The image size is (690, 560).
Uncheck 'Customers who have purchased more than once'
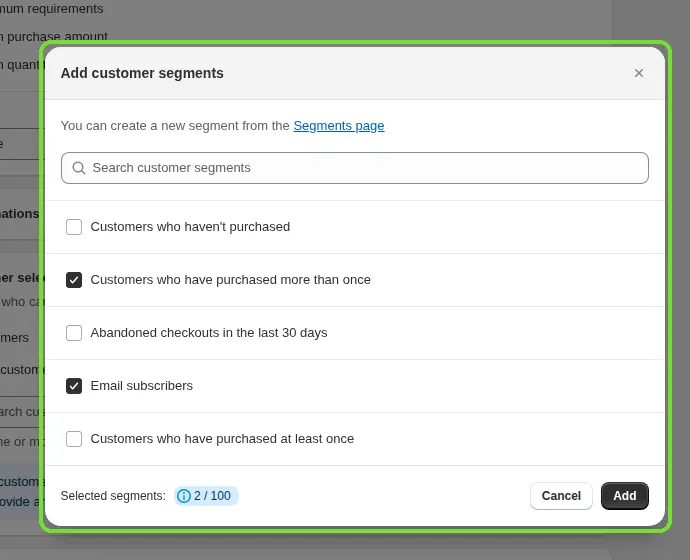coord(74,280)
